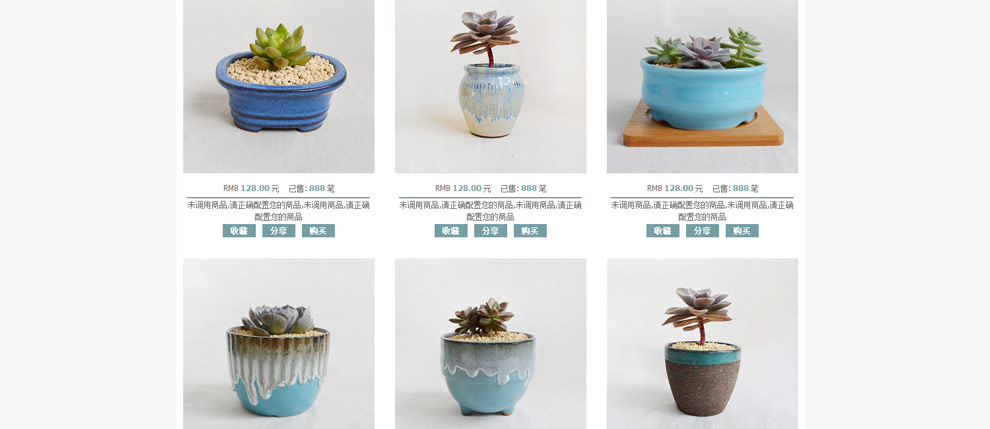Open the dark blue oval pot image
990x429 pixels.
point(278,87)
